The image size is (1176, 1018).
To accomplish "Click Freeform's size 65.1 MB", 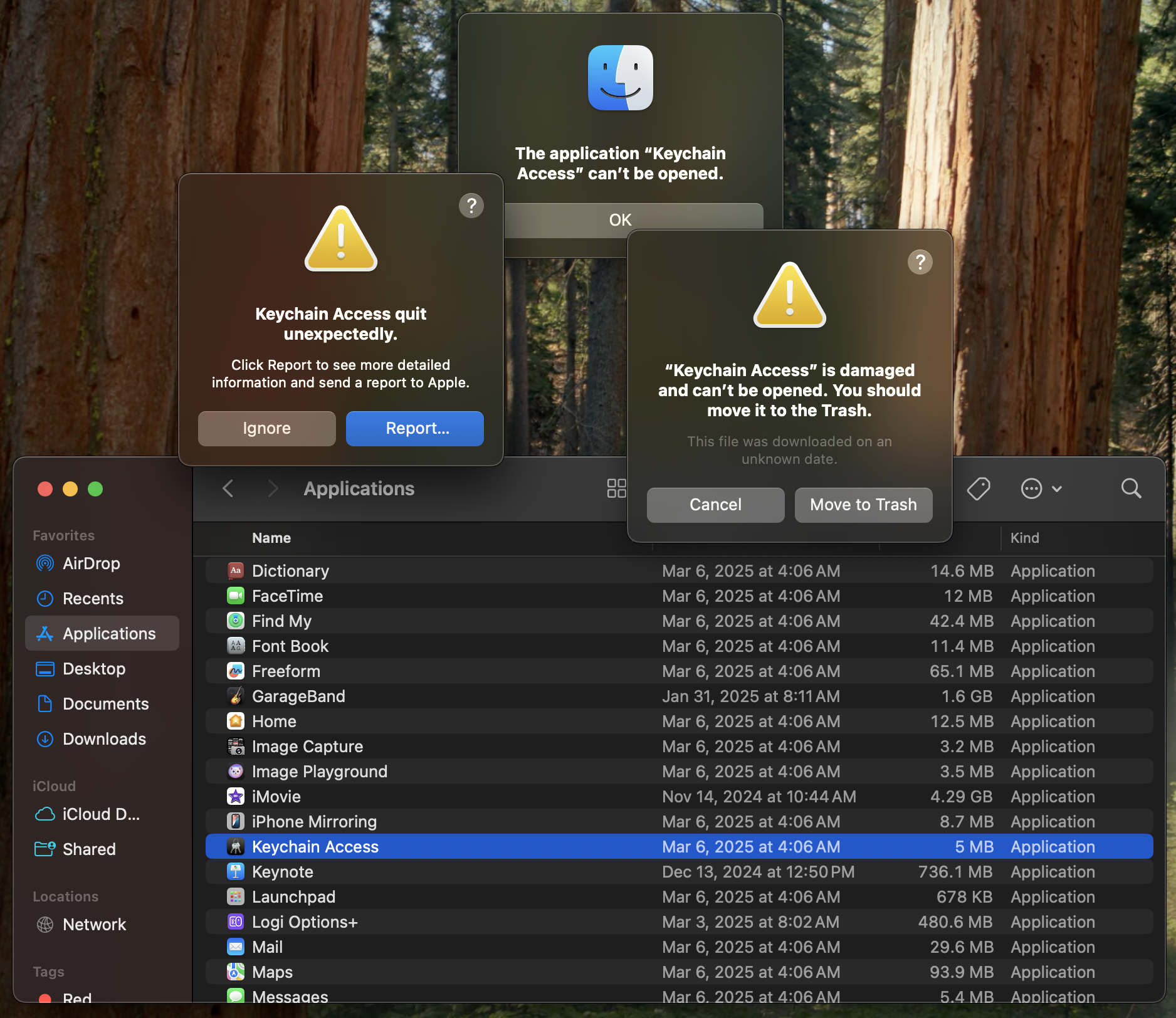I will click(962, 671).
